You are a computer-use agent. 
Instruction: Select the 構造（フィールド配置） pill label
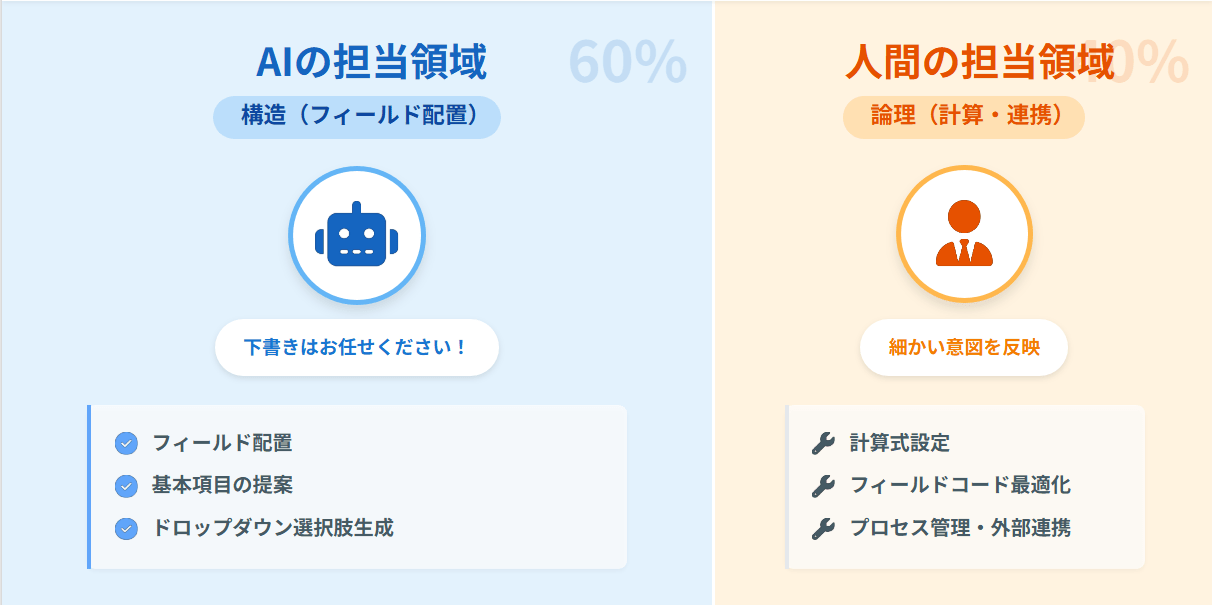(356, 116)
